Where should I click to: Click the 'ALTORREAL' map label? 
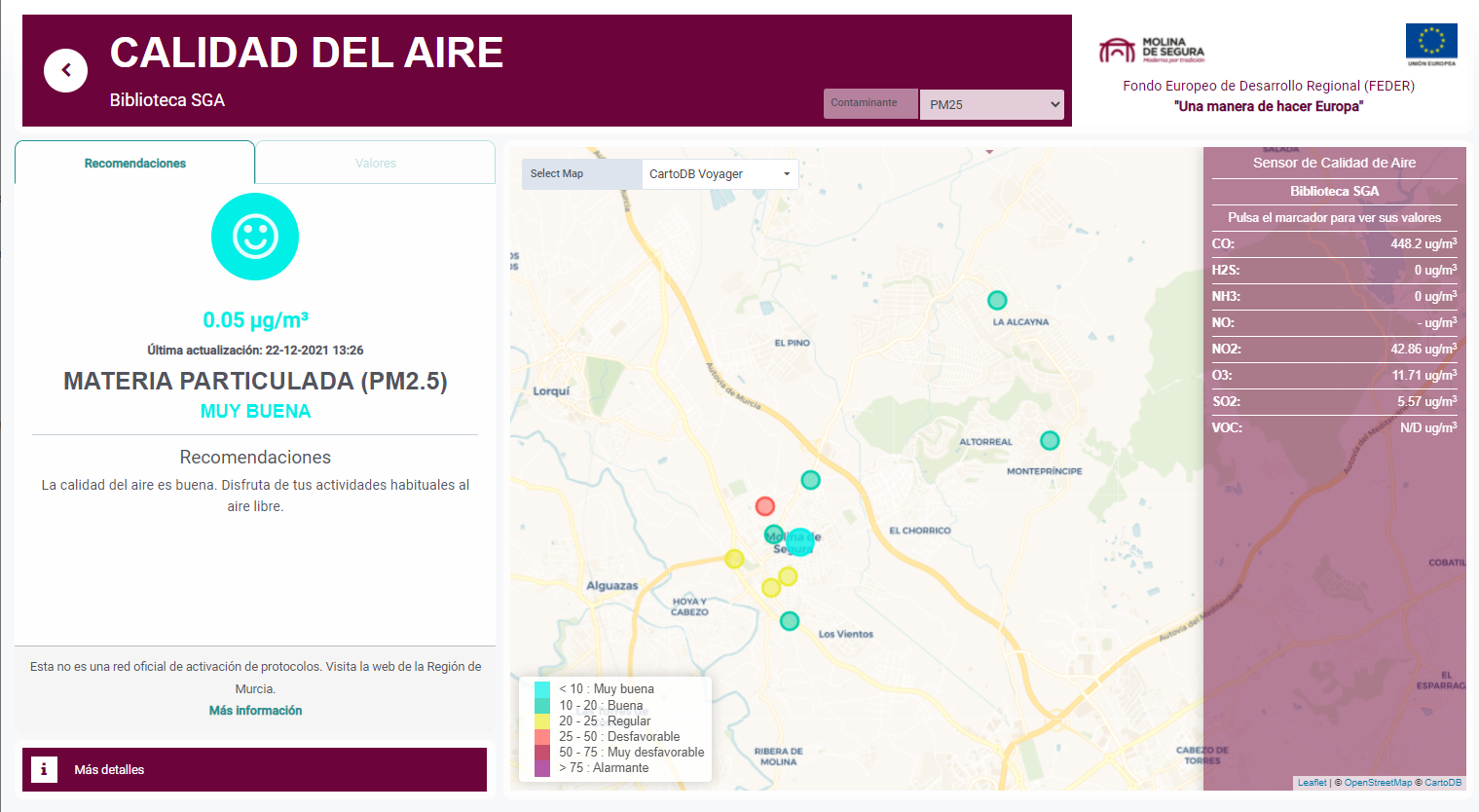(985, 442)
